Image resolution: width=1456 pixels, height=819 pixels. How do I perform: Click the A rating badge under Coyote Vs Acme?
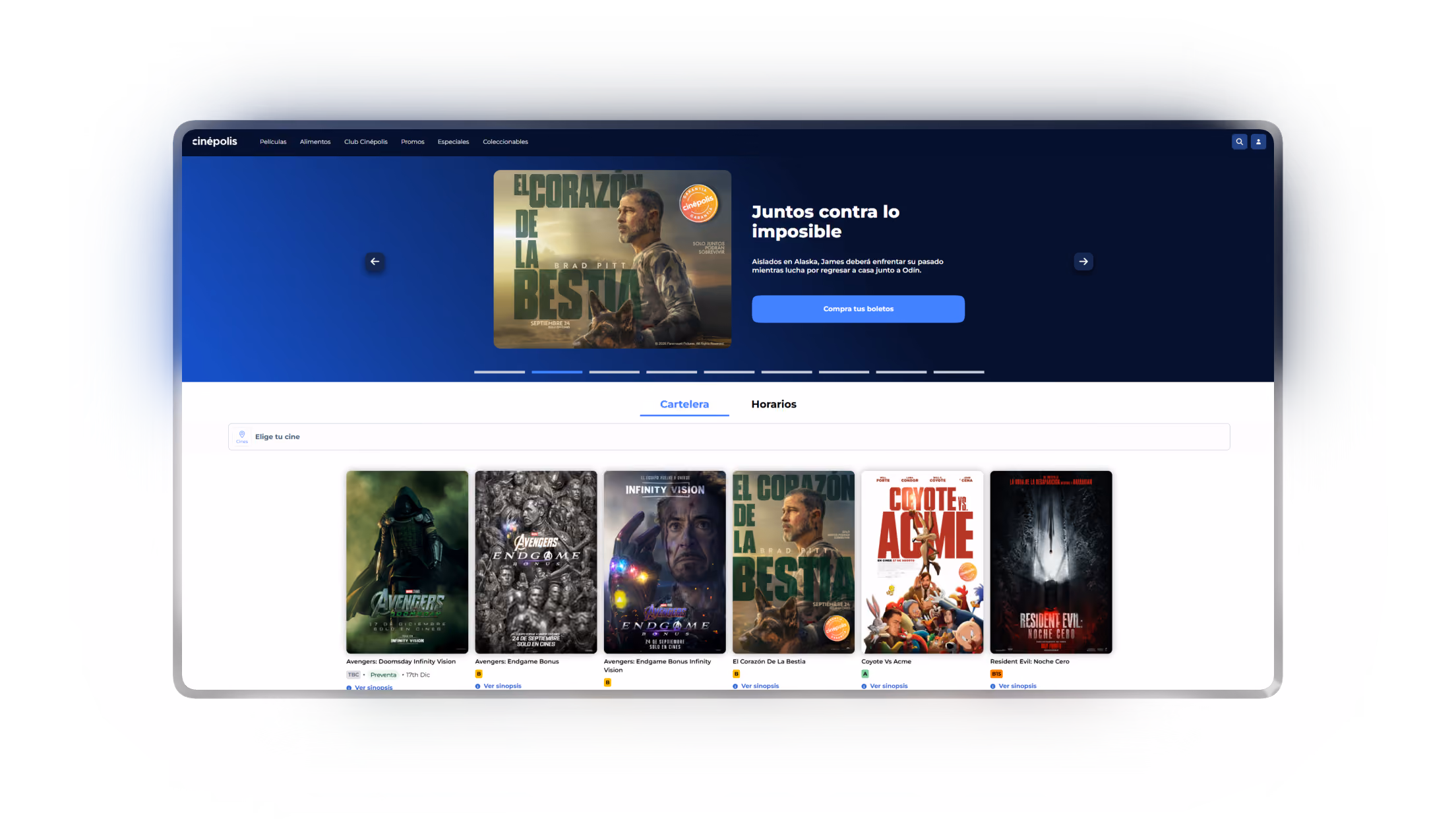(x=865, y=674)
